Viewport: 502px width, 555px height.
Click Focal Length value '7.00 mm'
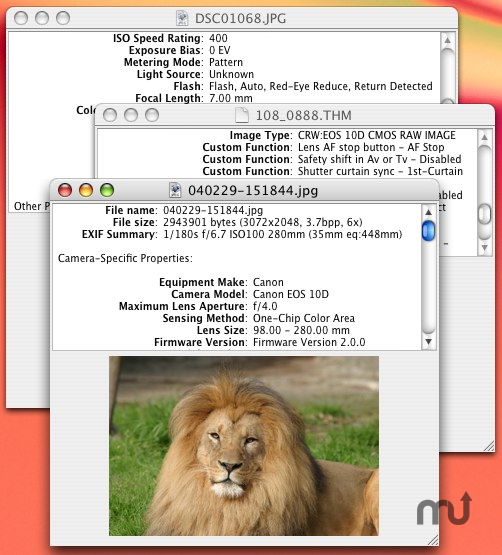pos(230,98)
